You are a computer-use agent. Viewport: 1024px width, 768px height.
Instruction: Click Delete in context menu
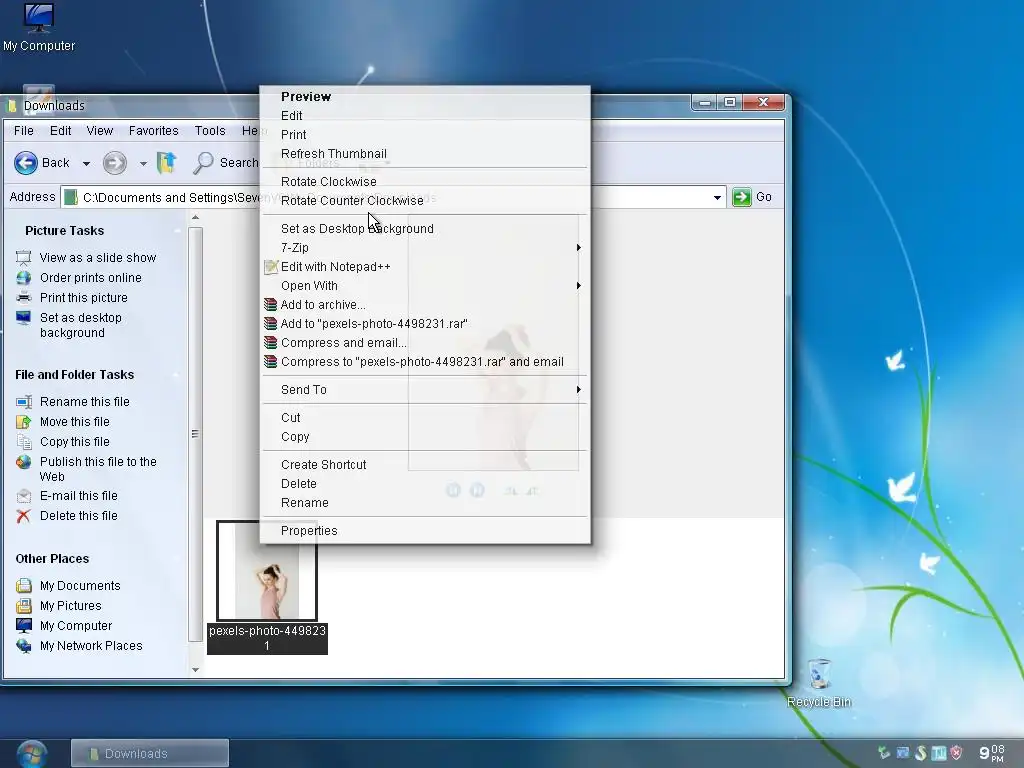(424, 483)
